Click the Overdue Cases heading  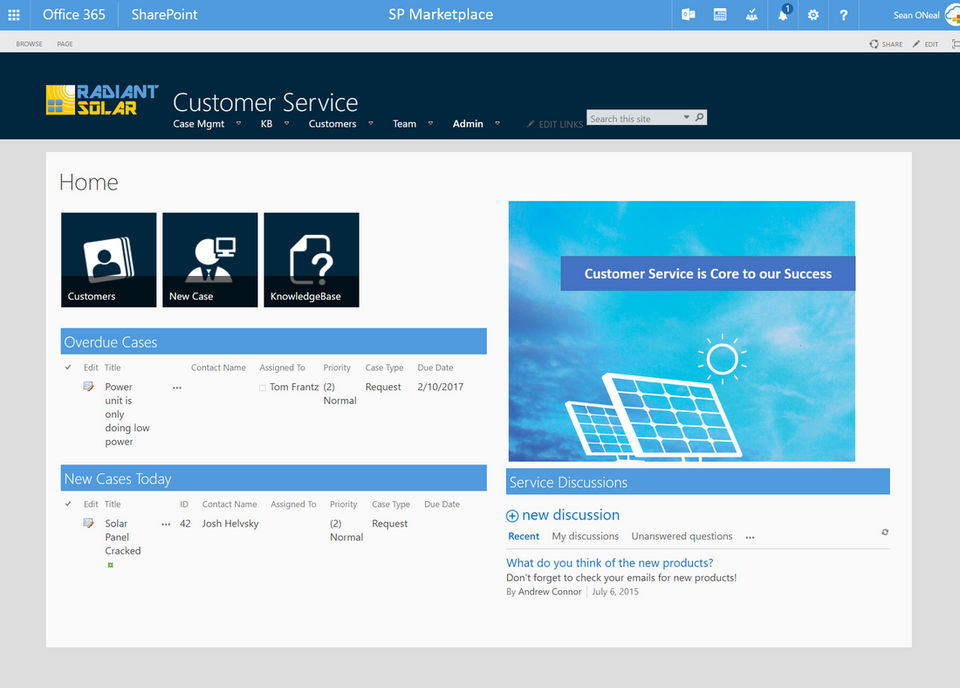111,342
